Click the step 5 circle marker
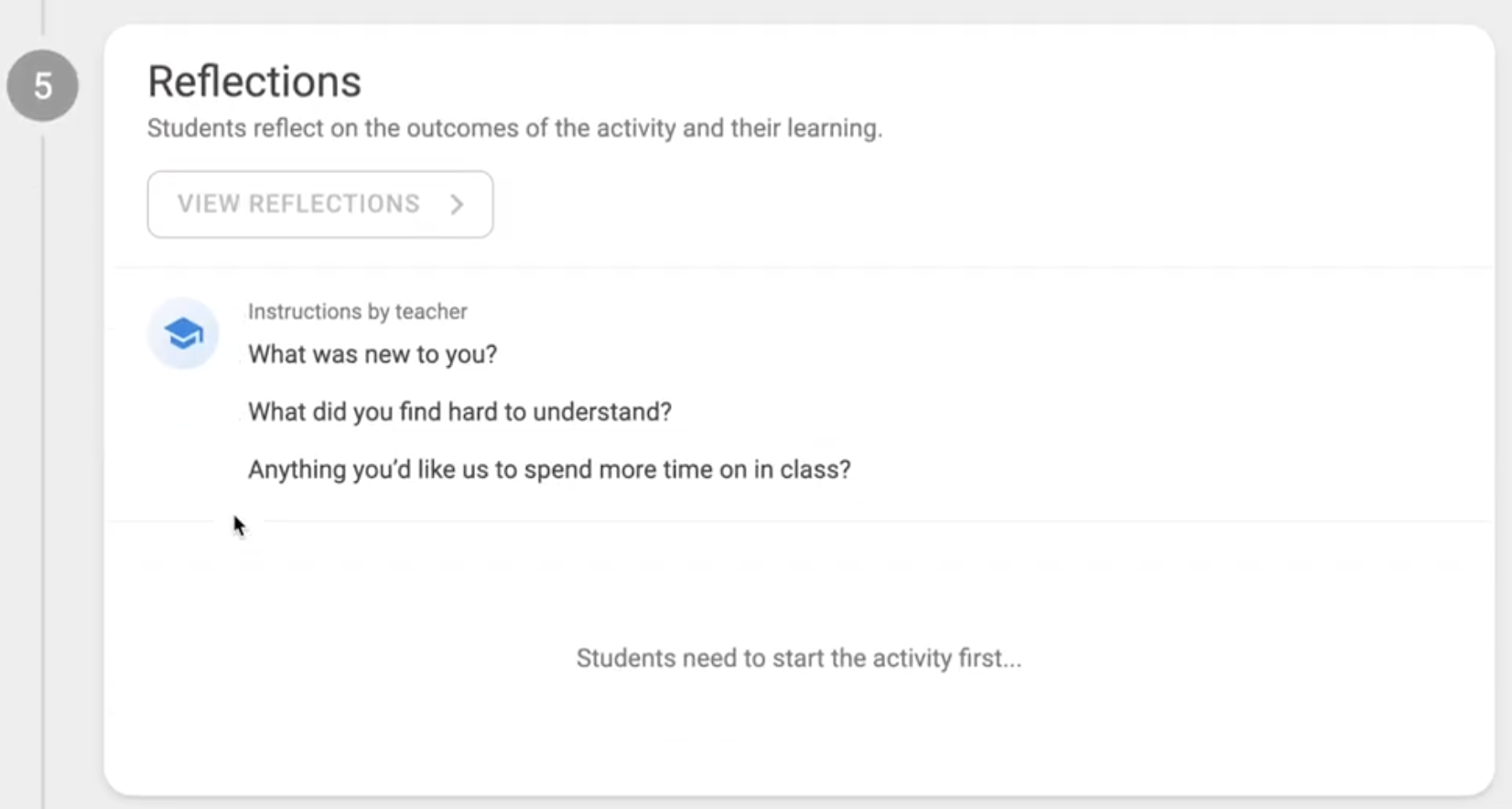This screenshot has width=1512, height=809. pos(42,86)
